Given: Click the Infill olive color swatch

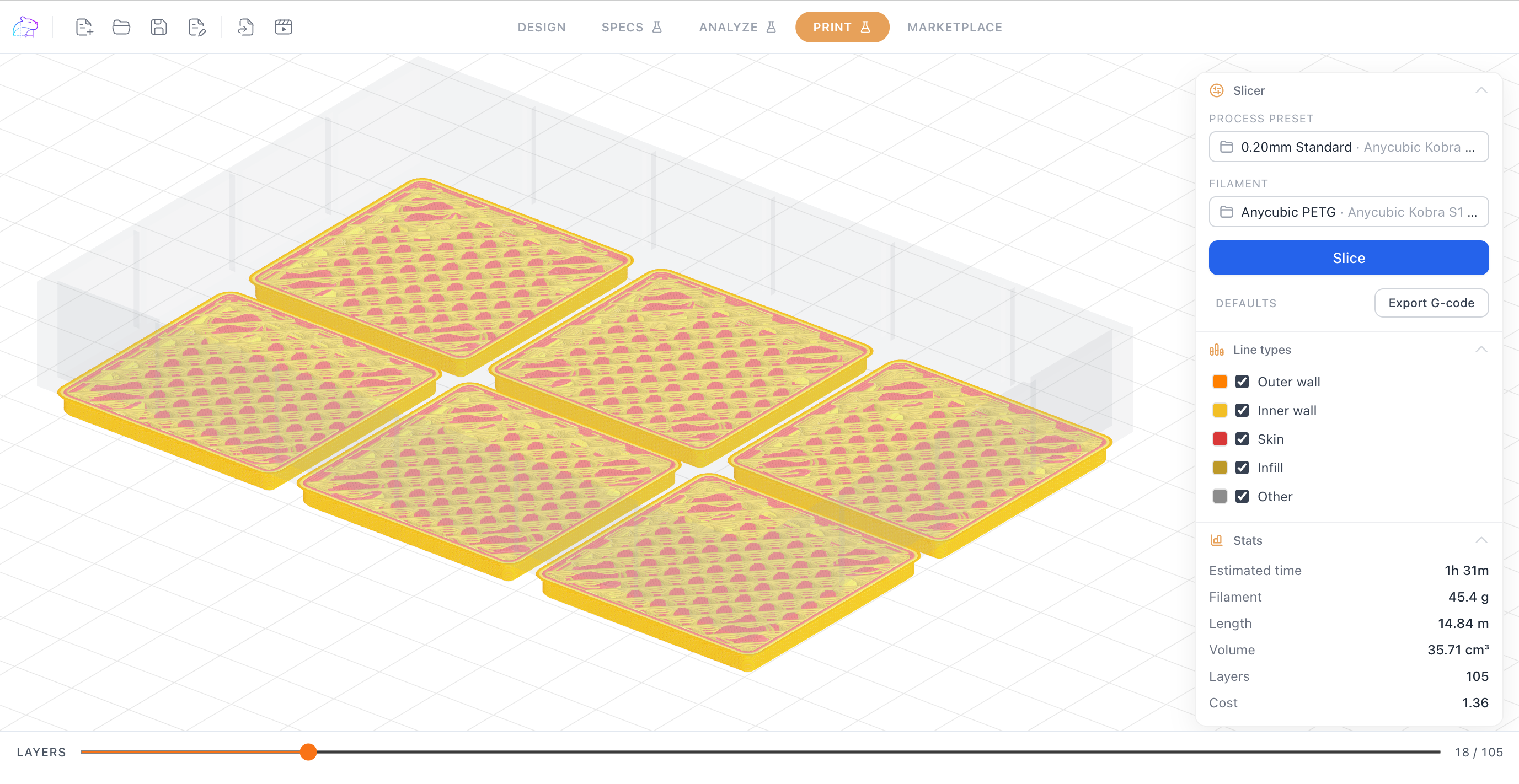Looking at the screenshot, I should tap(1220, 468).
